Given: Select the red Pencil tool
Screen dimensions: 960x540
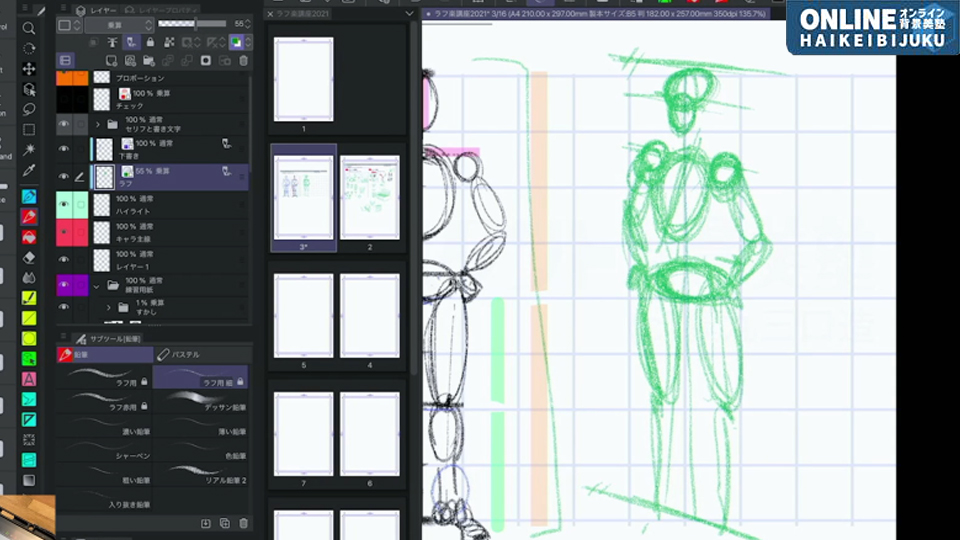Looking at the screenshot, I should click(x=29, y=217).
